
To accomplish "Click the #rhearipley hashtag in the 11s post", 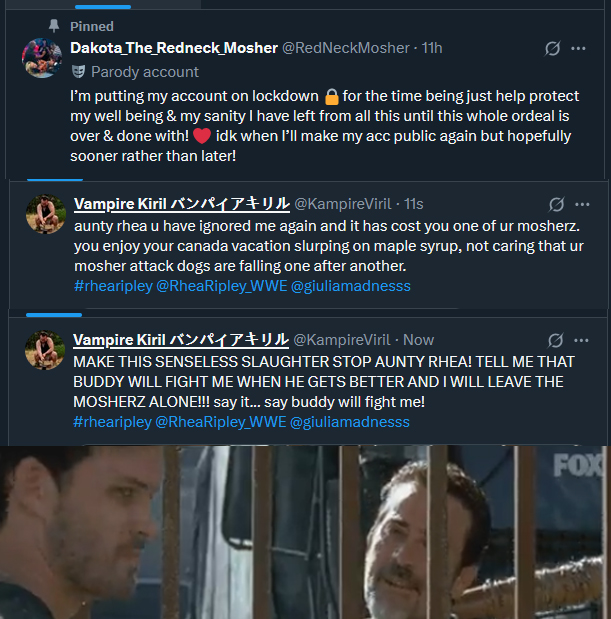I will [113, 286].
